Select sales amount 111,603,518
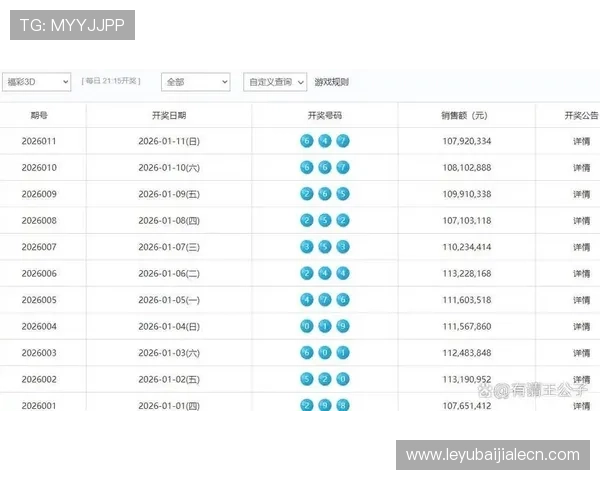Screen dimensions: 600x480 (x=467, y=300)
